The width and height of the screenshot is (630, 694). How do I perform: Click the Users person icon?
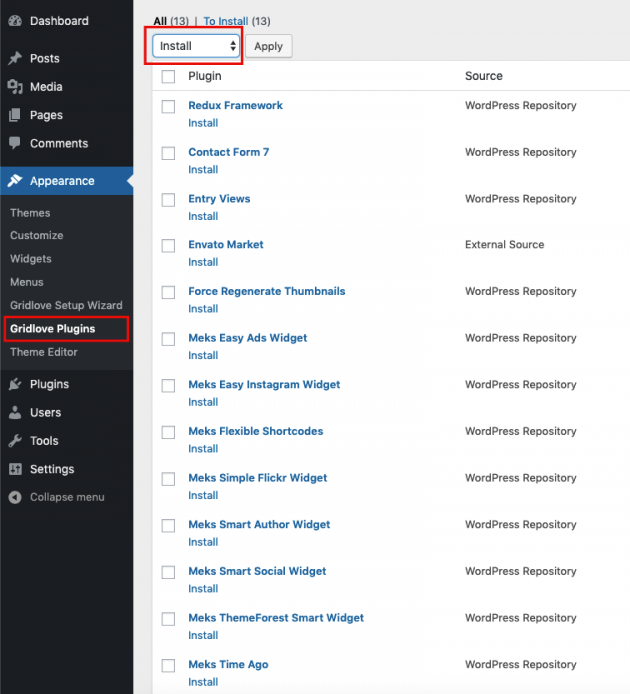coord(15,413)
